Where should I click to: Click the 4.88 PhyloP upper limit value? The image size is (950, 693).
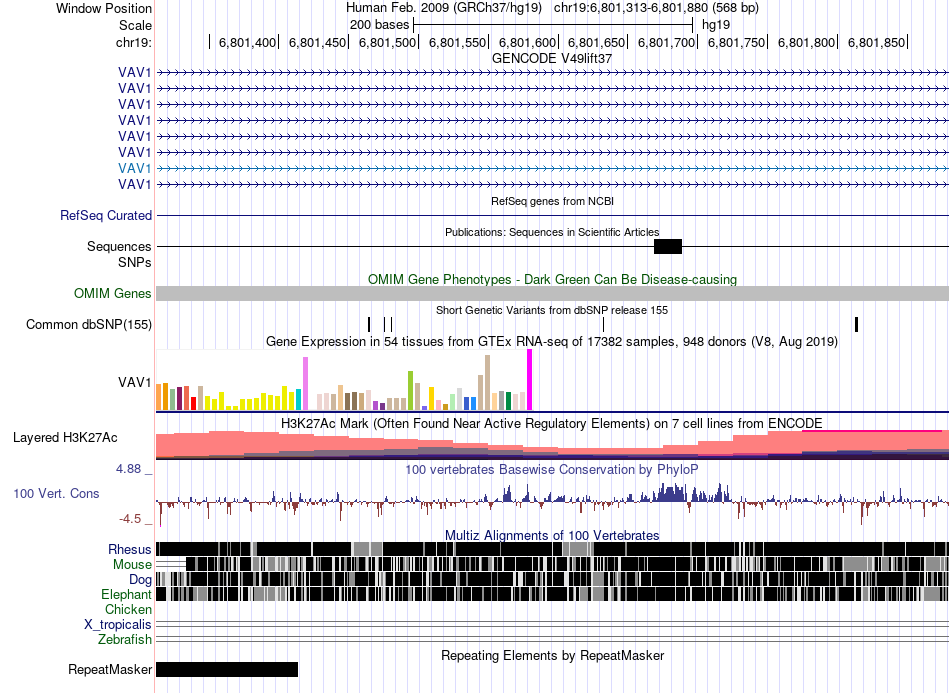coord(128,469)
